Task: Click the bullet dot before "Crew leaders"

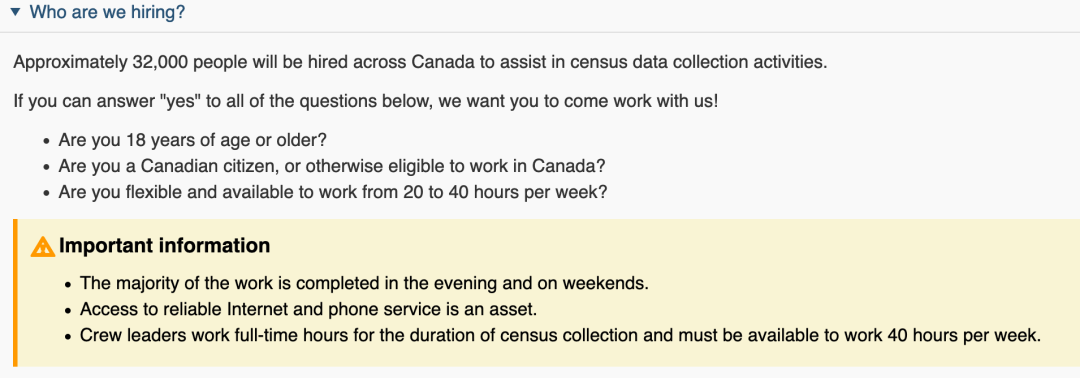Action: coord(68,337)
